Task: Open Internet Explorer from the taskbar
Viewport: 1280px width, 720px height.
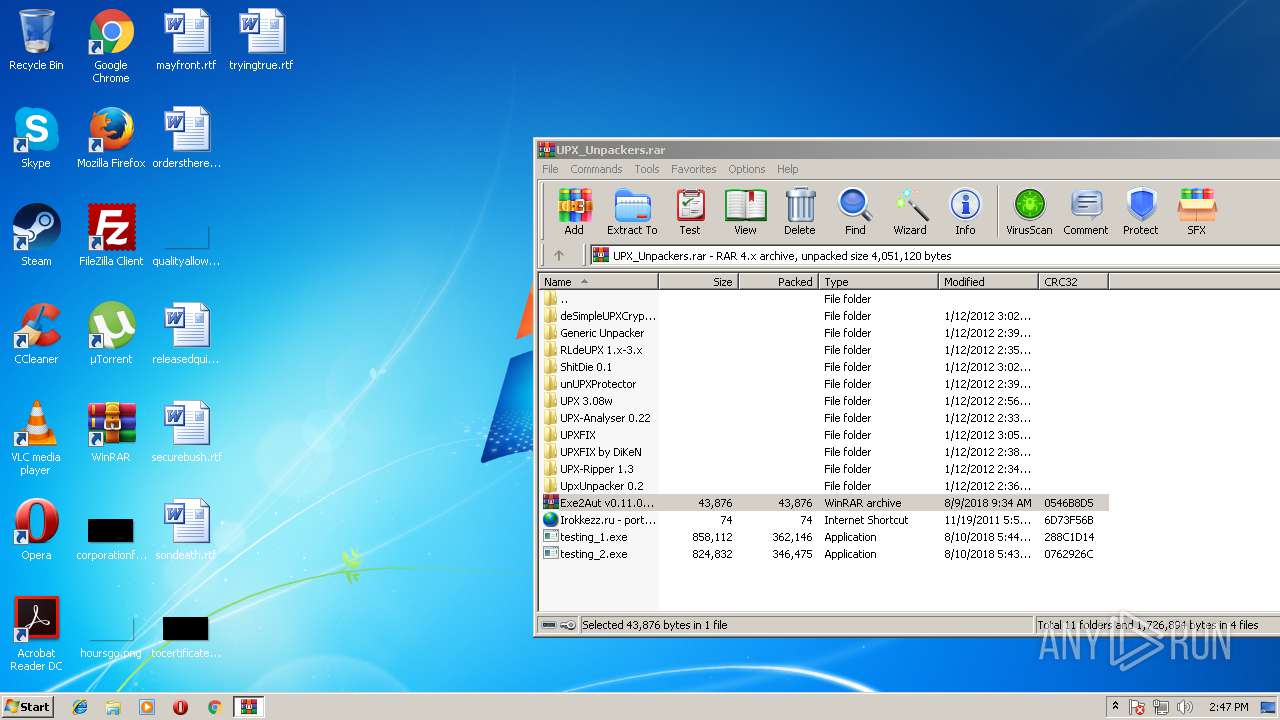Action: 80,707
